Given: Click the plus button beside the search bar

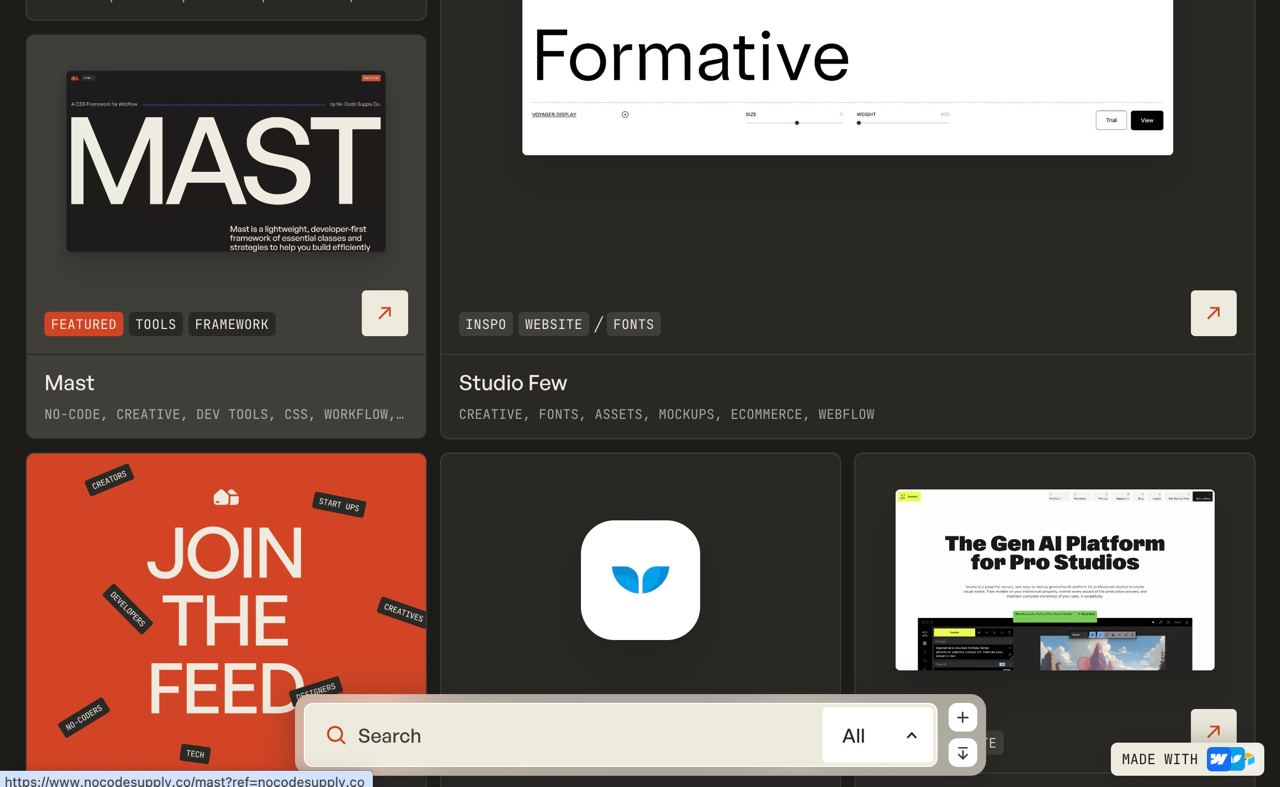Looking at the screenshot, I should click(x=962, y=717).
